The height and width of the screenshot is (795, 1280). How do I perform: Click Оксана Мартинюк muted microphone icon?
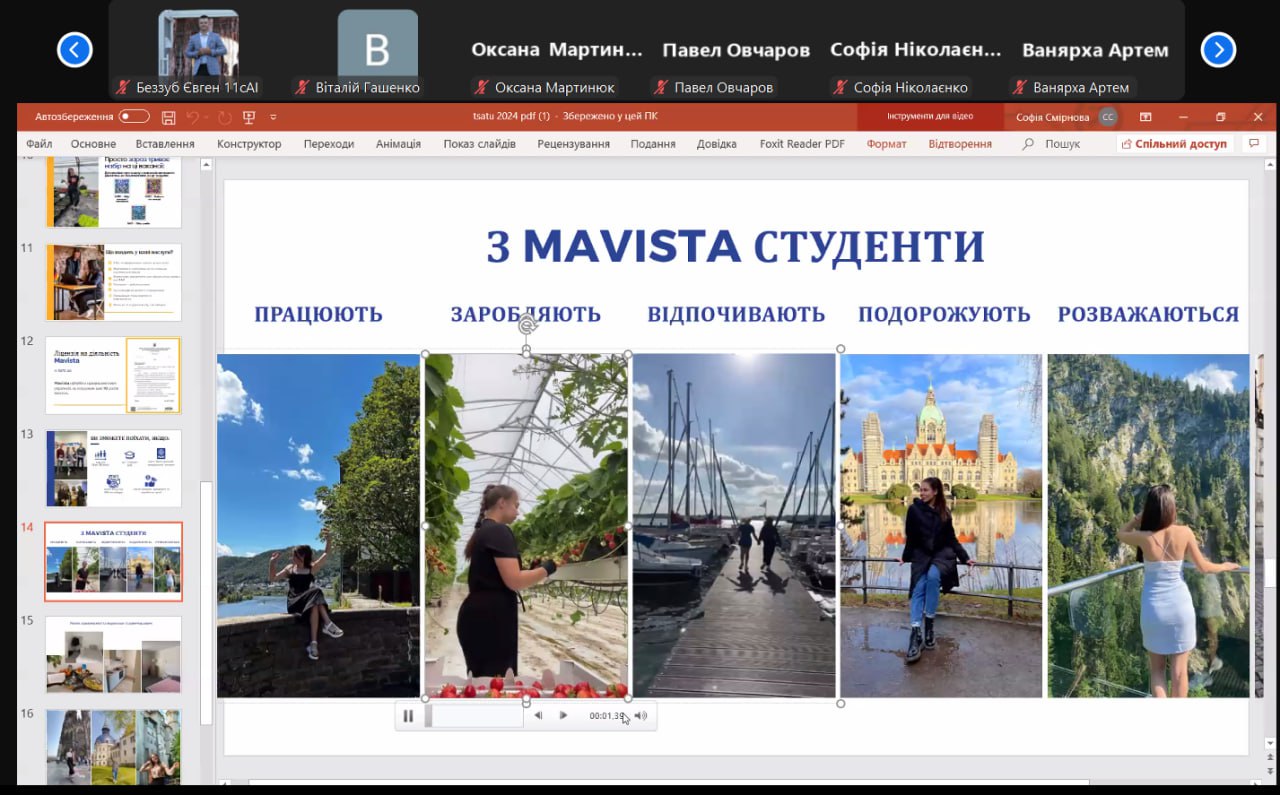pos(482,87)
